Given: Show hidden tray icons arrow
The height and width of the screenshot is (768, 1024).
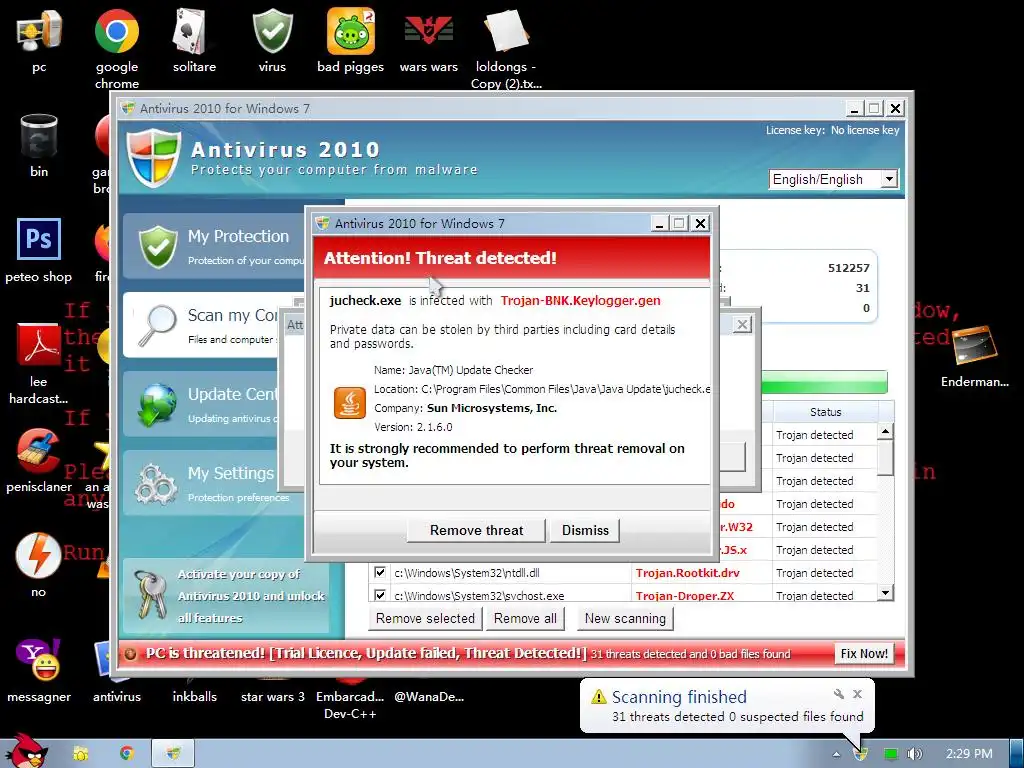Looking at the screenshot, I should (837, 754).
